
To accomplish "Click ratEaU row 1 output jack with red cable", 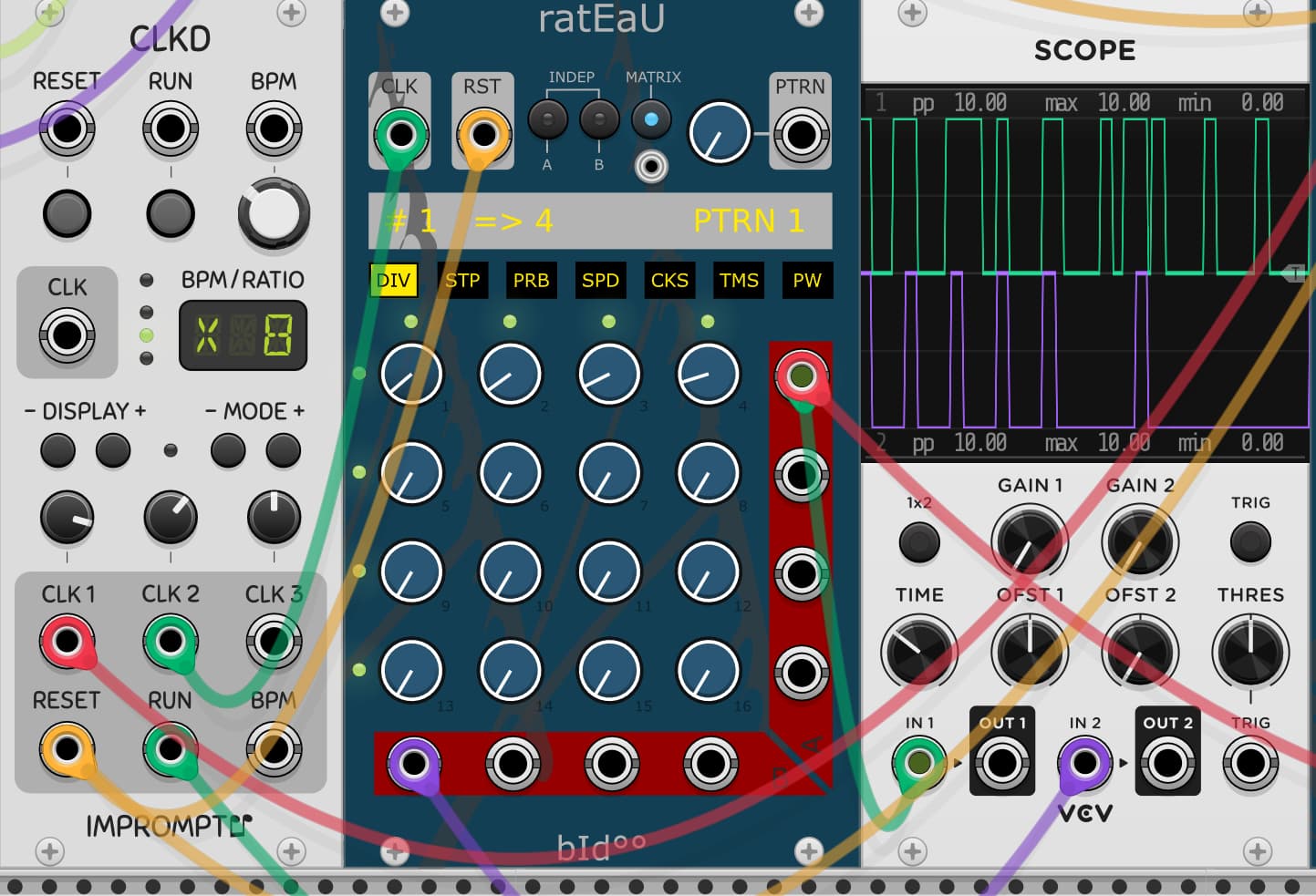I will click(x=802, y=376).
